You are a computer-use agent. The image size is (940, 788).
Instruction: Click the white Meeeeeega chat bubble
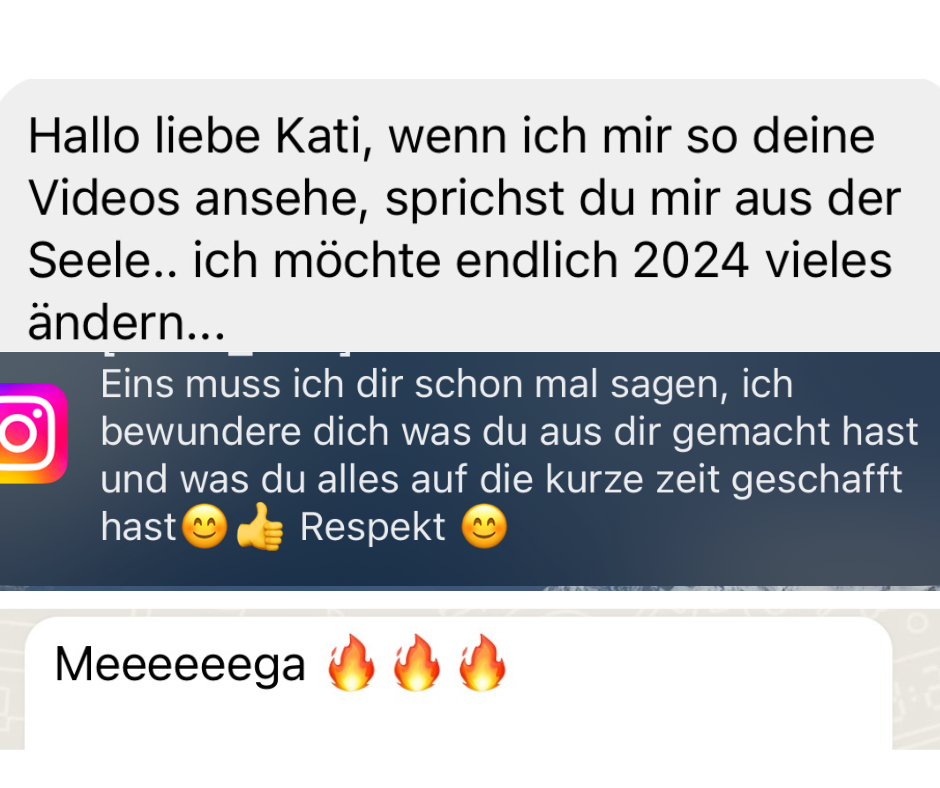(459, 684)
